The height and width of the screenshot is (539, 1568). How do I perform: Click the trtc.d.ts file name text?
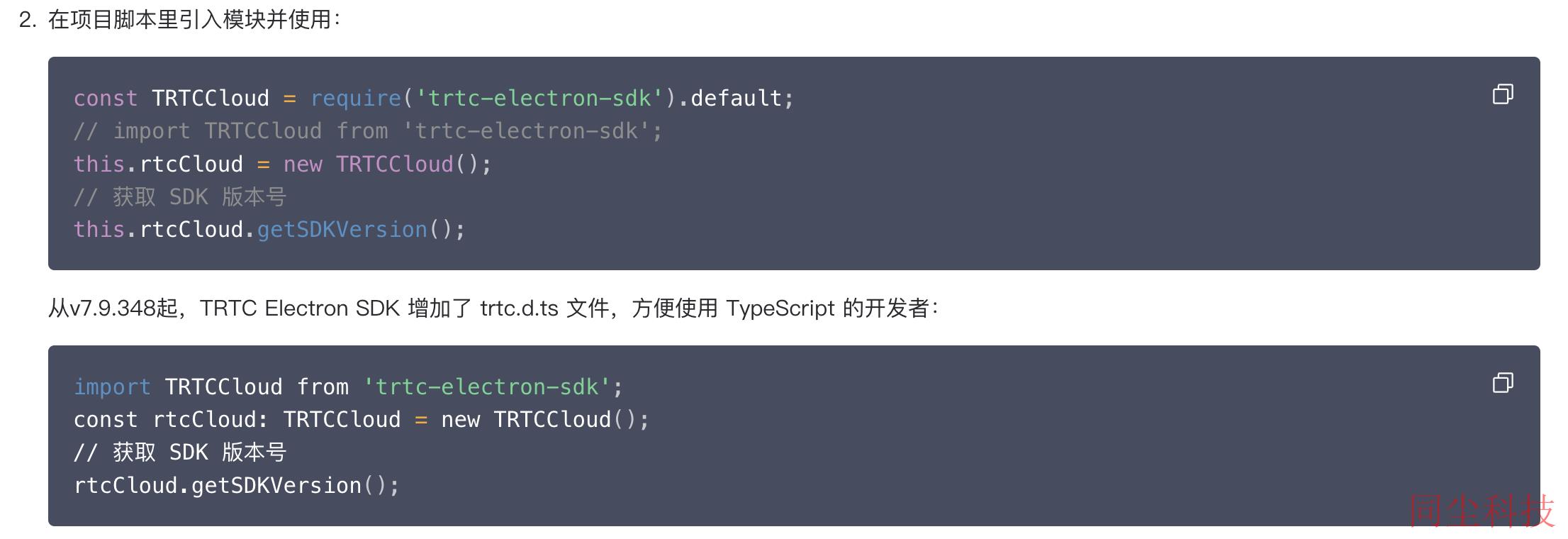click(x=519, y=309)
